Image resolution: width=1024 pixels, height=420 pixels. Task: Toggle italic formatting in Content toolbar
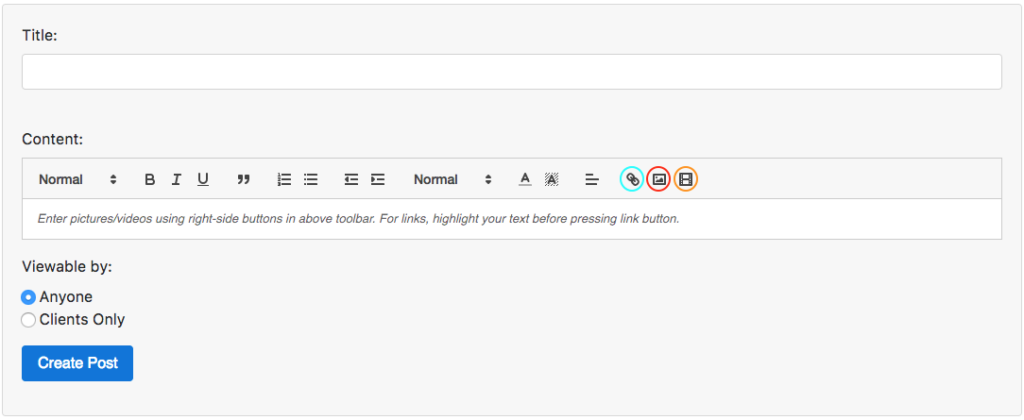tap(176, 180)
